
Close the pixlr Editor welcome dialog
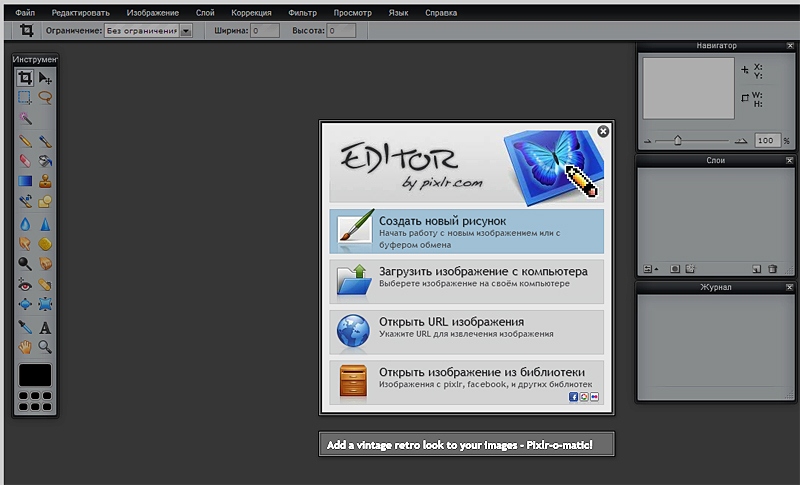[603, 132]
